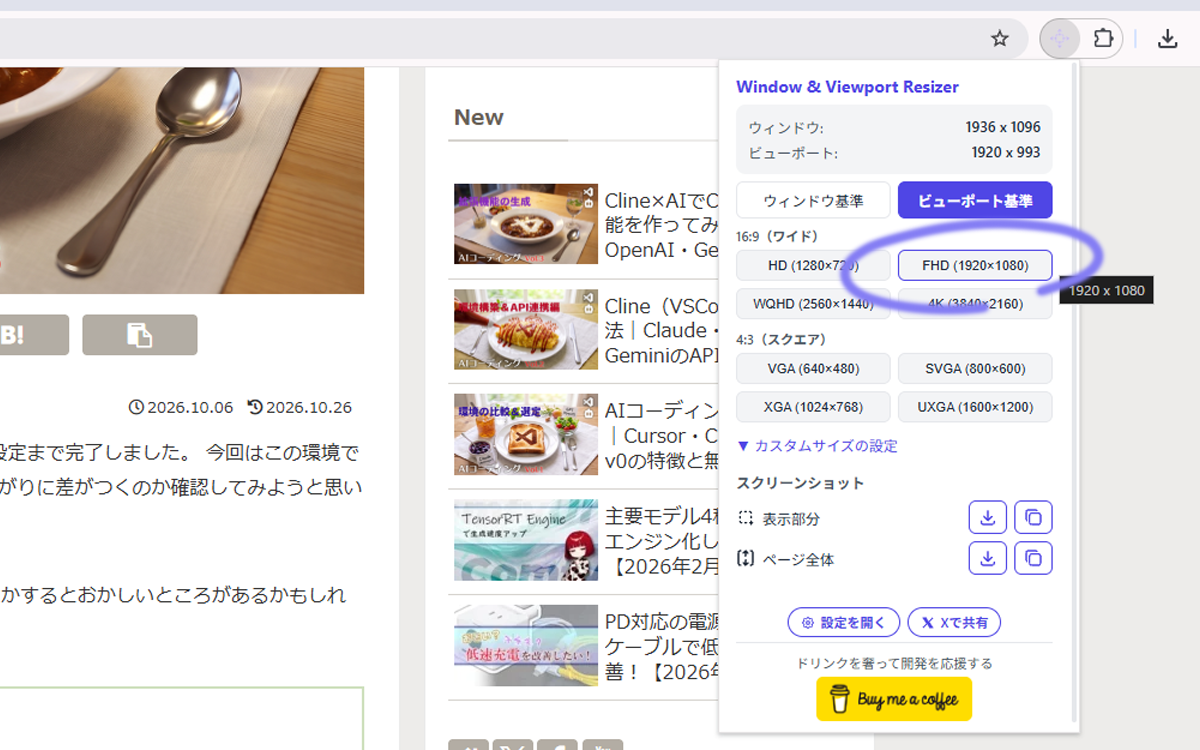Select the VGA (640×480) preset
The image size is (1200, 750).
click(813, 368)
